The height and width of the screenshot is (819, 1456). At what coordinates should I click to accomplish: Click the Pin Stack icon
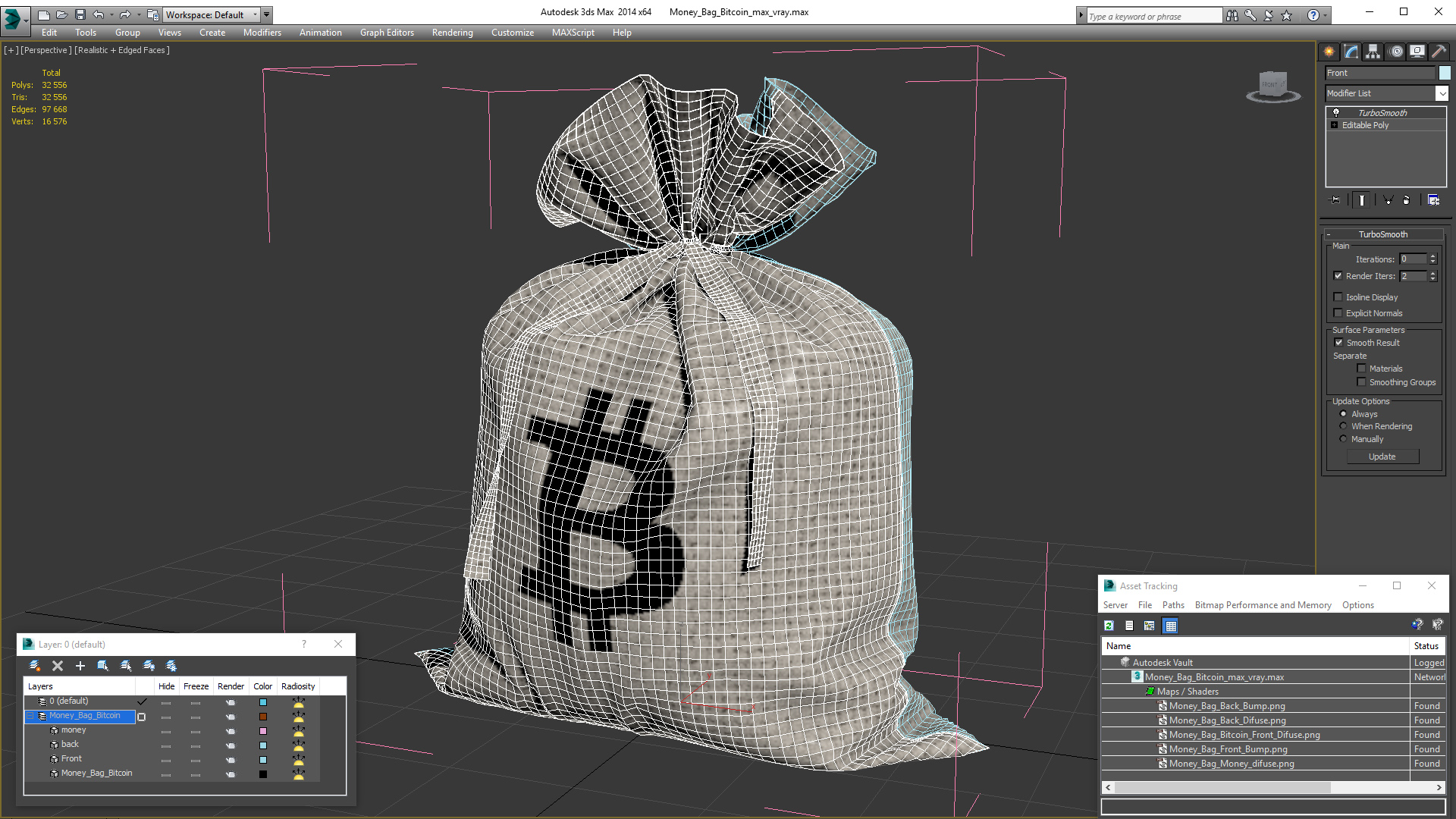tap(1335, 200)
